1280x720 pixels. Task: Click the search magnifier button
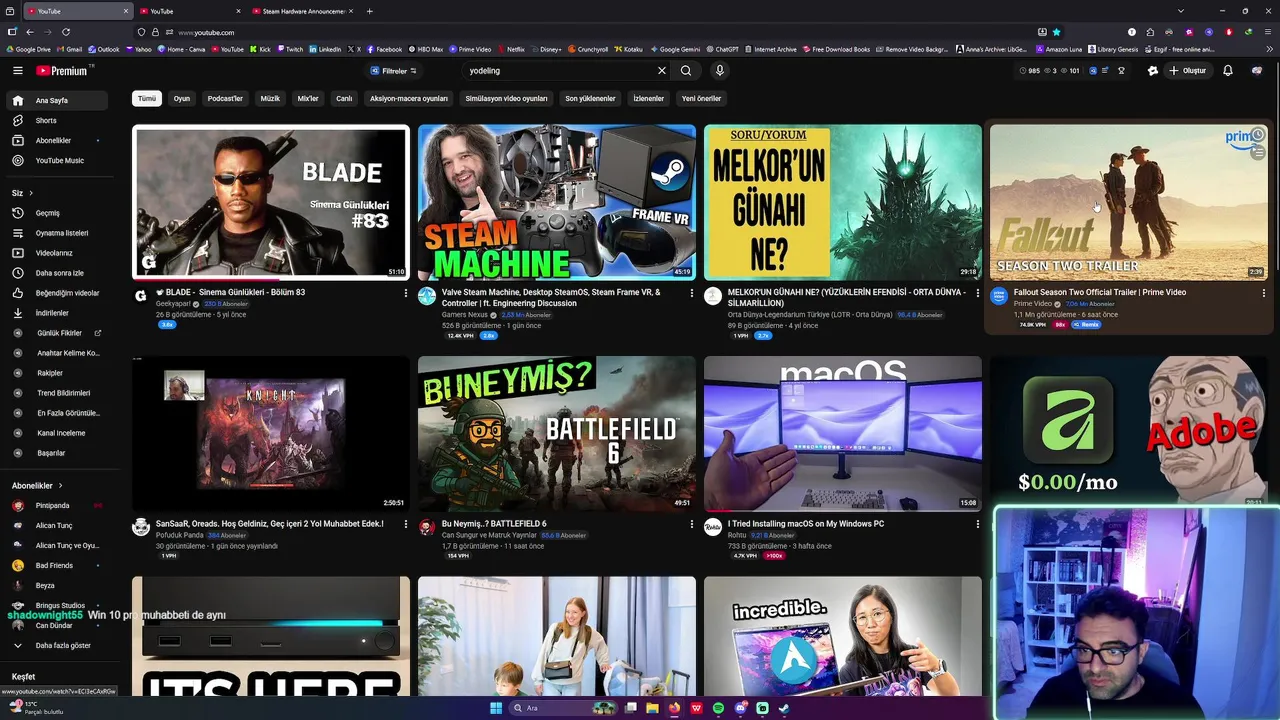(686, 71)
